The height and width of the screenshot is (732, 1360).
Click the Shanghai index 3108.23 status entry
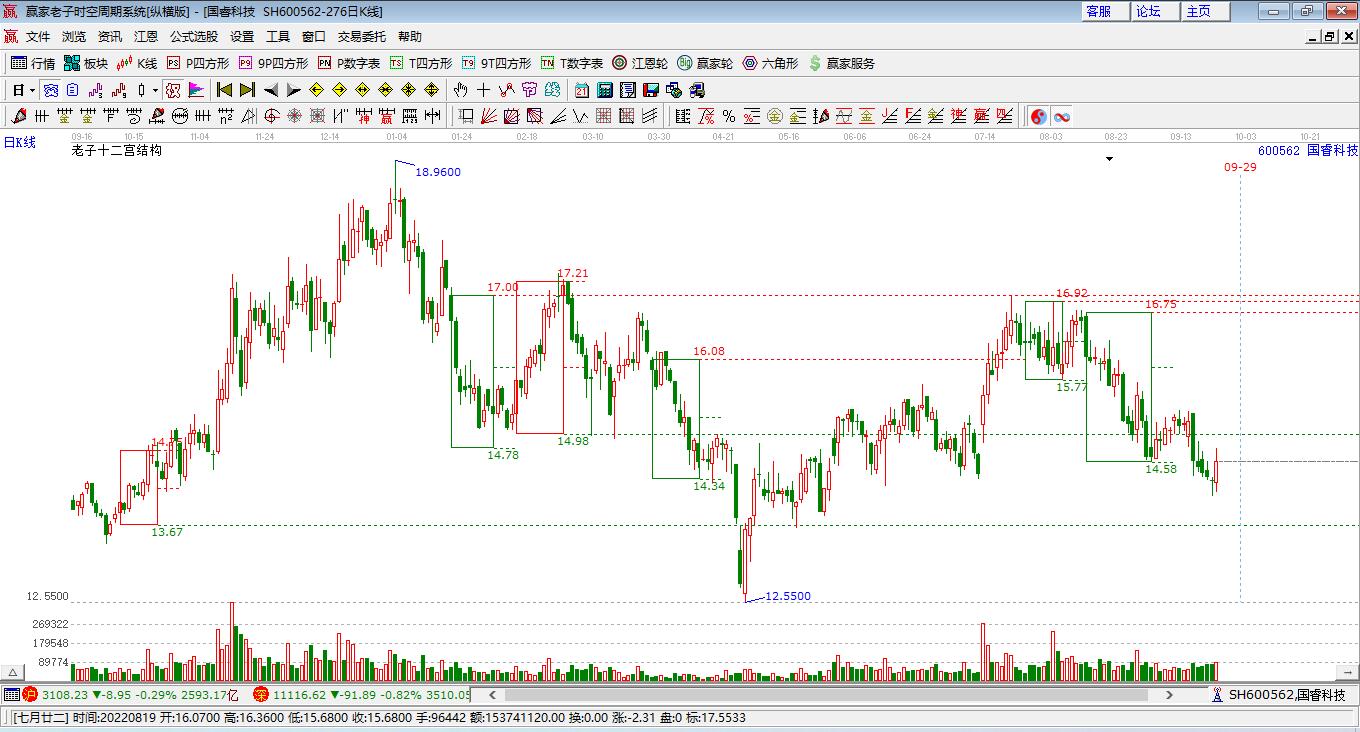coord(130,694)
